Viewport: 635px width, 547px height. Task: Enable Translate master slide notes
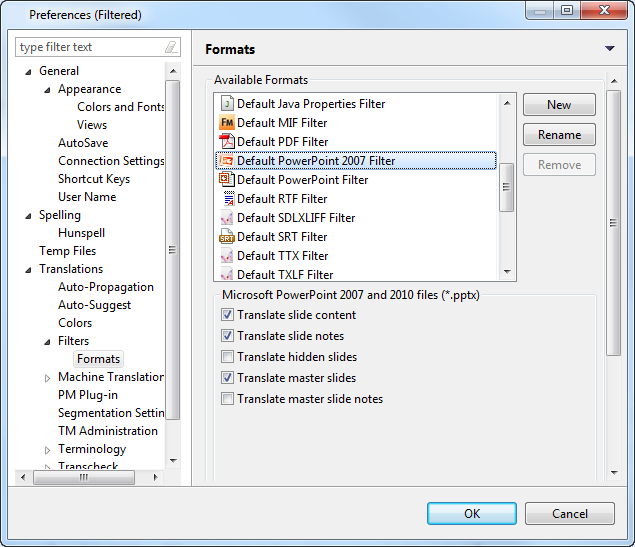click(227, 399)
